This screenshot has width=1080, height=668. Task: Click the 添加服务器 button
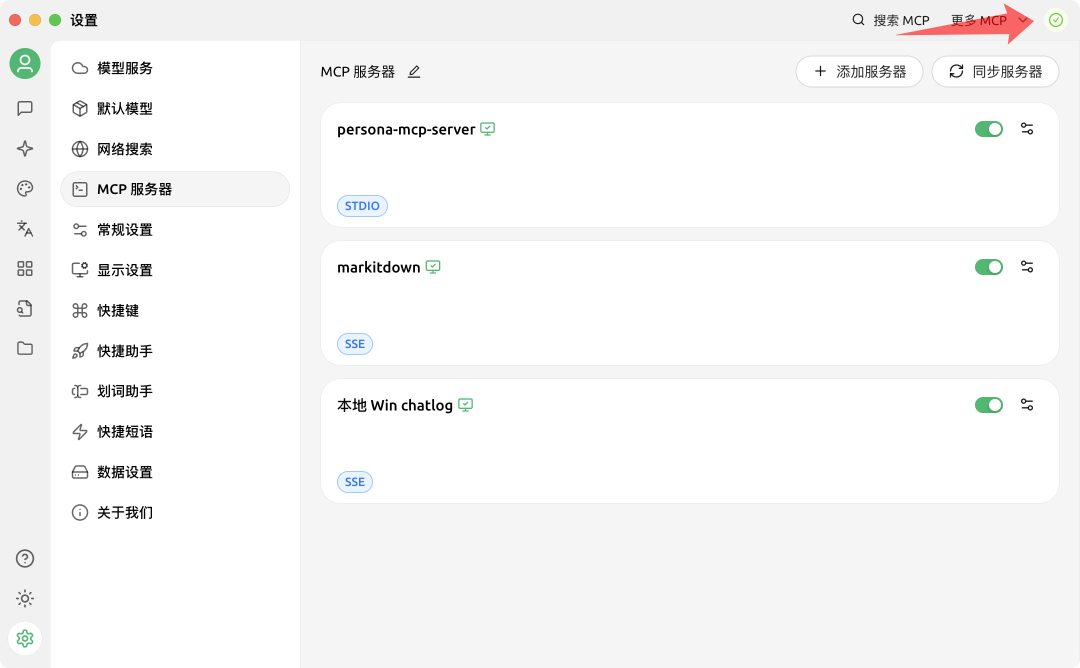[x=859, y=72]
